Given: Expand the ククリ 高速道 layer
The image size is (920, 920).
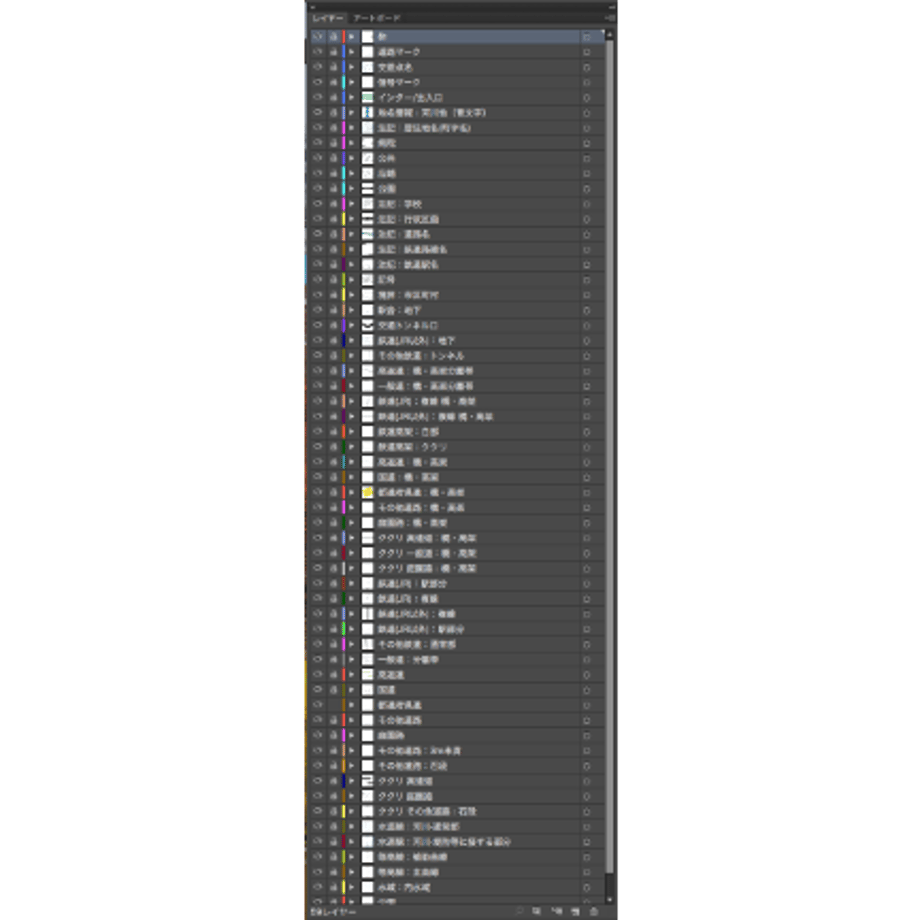Looking at the screenshot, I should pyautogui.click(x=352, y=781).
